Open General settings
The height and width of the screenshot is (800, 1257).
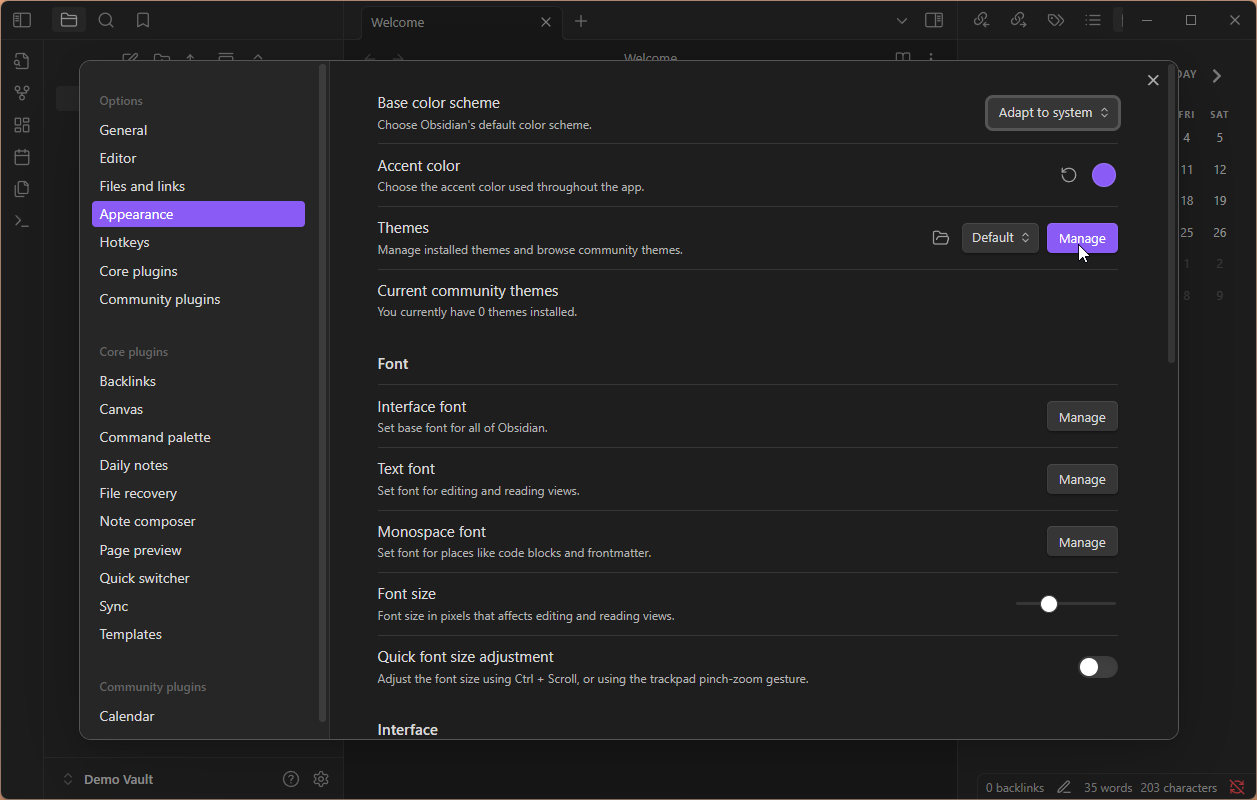(x=198, y=130)
